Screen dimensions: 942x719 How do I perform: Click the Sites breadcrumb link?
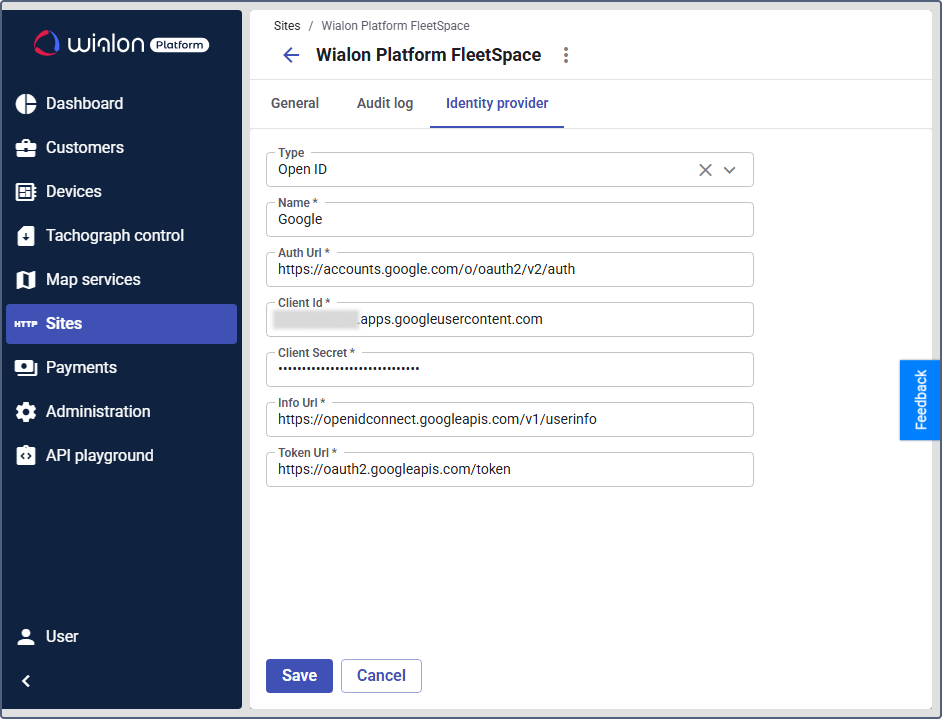click(x=287, y=26)
